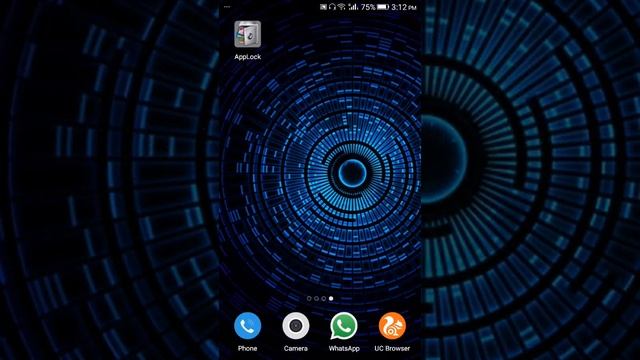Image resolution: width=640 pixels, height=360 pixels.
Task: Tap the WhatsApp label text
Action: [x=344, y=348]
